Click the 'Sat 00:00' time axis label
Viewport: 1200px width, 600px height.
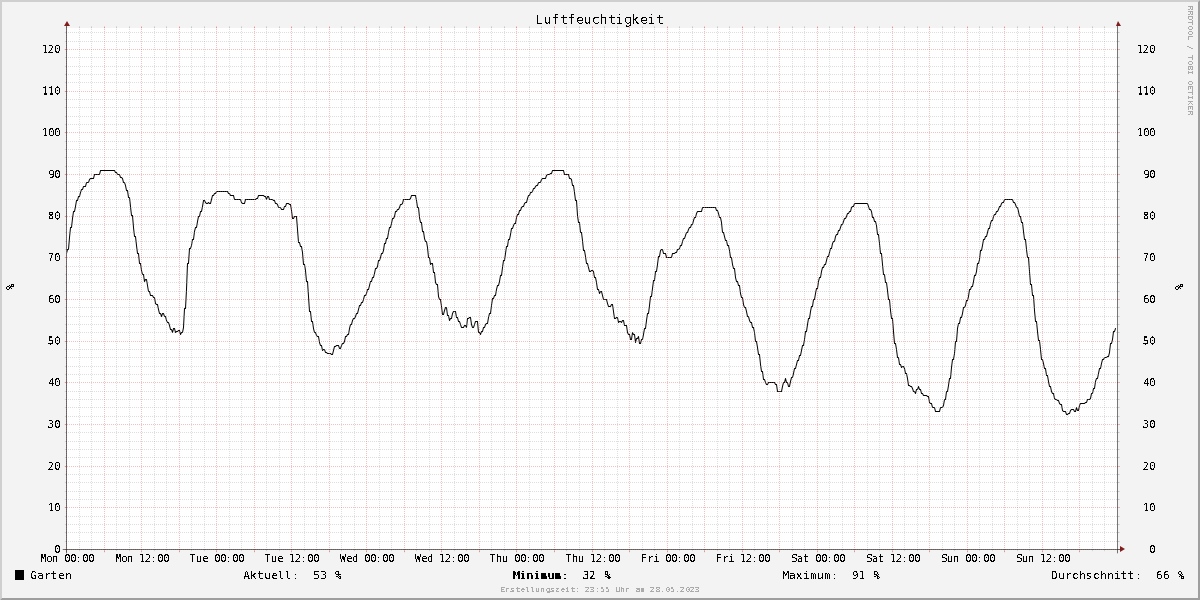tap(818, 558)
